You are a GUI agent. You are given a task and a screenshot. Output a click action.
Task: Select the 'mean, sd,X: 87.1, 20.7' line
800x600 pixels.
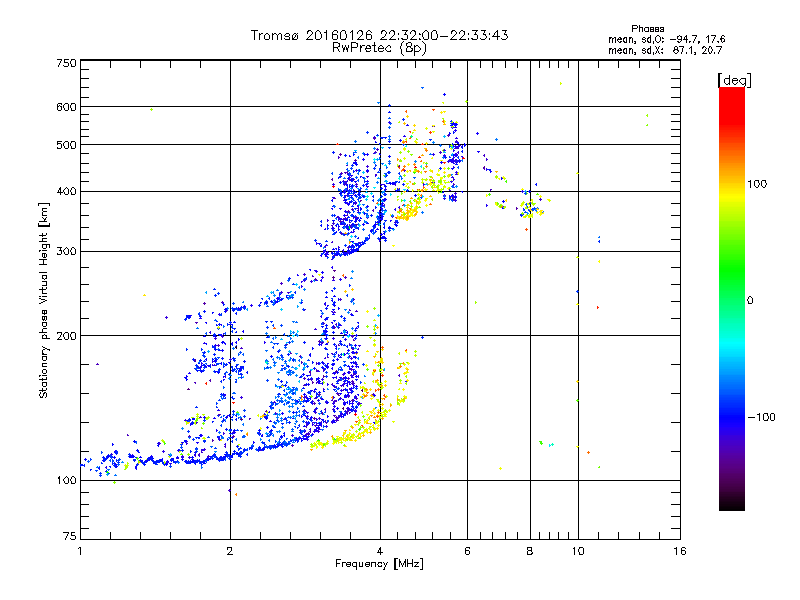[665, 50]
